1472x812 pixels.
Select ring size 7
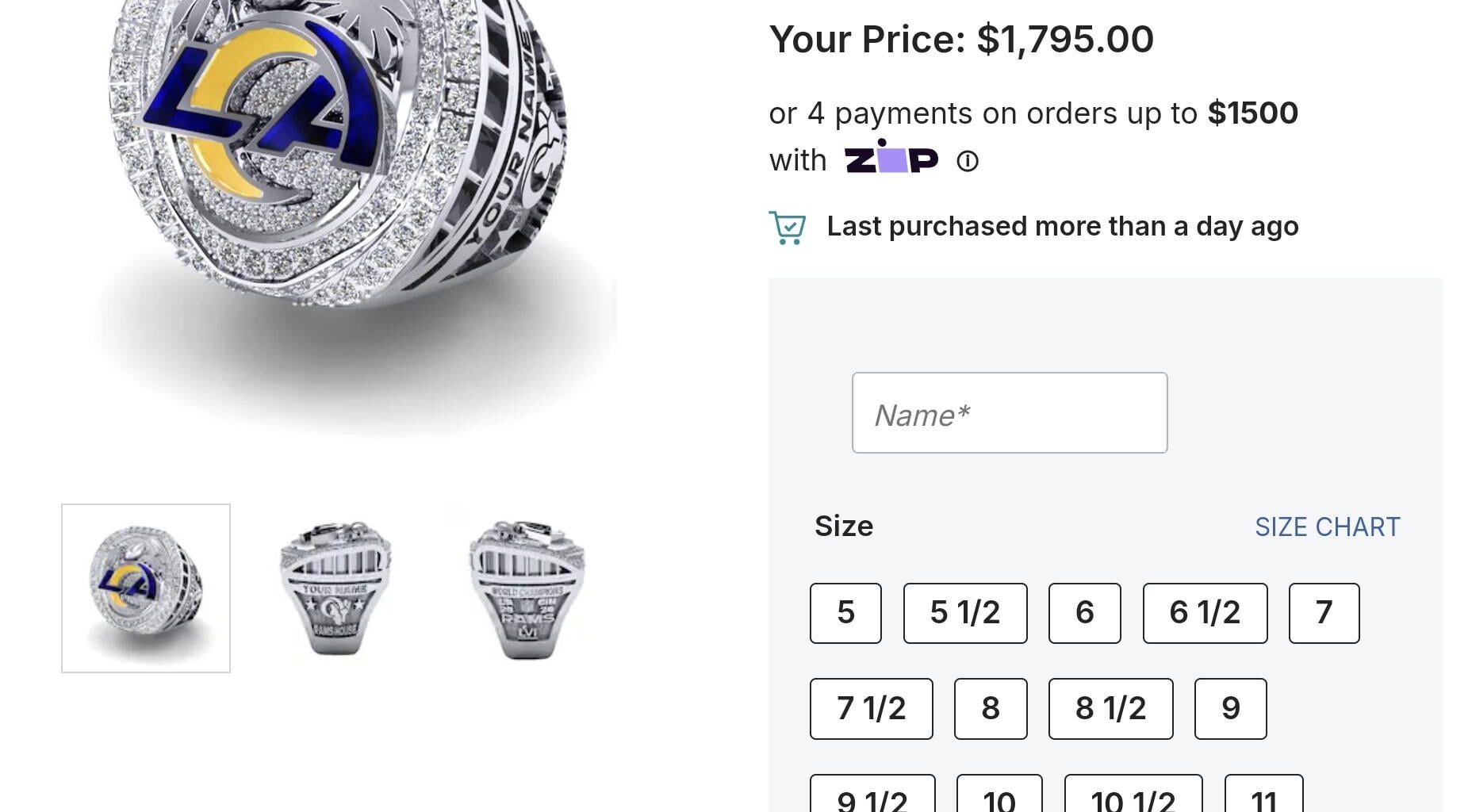pos(1324,613)
